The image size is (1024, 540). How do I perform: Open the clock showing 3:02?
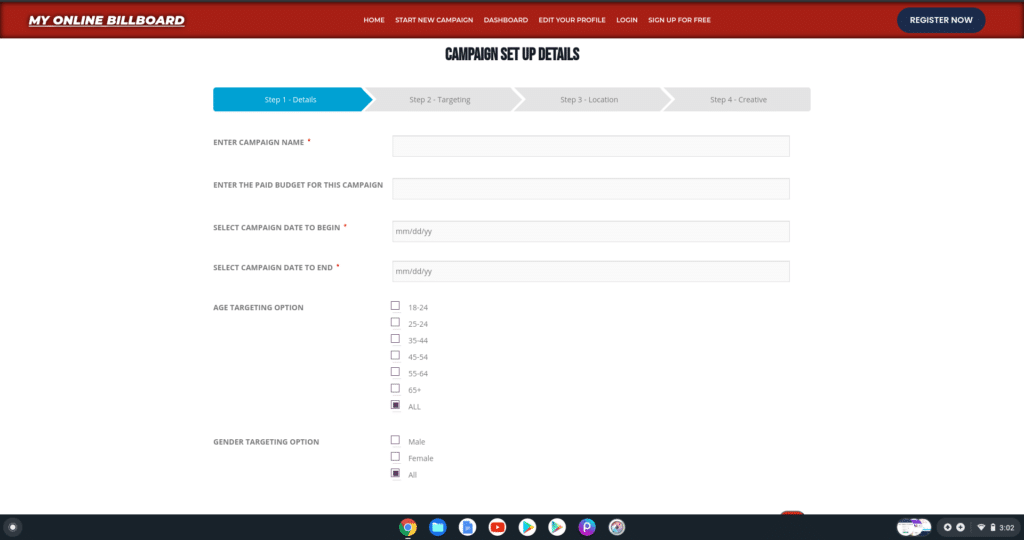(x=1006, y=528)
